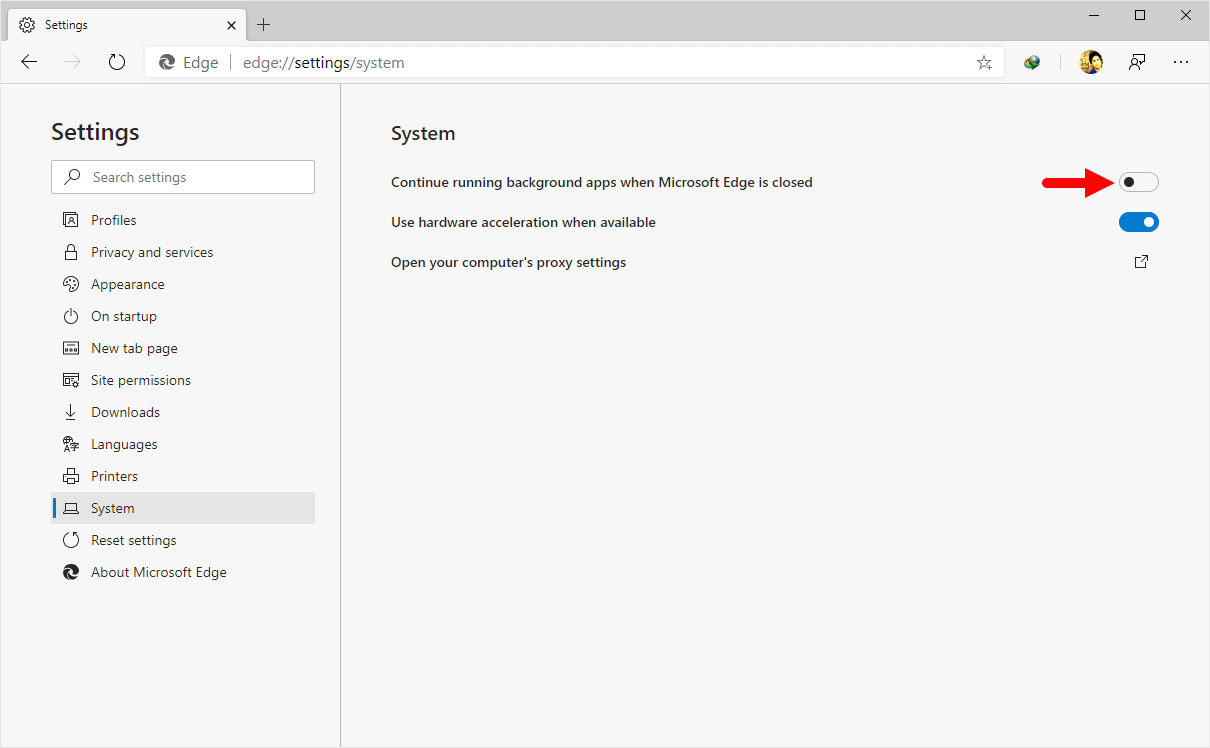Reload the page with the refresh icon
Viewport: 1210px width, 748px height.
(x=117, y=62)
